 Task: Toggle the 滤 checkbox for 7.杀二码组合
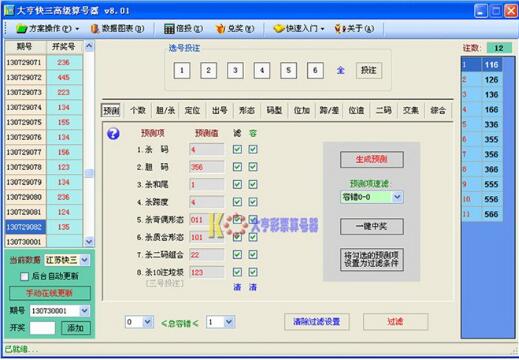pyautogui.click(x=237, y=255)
